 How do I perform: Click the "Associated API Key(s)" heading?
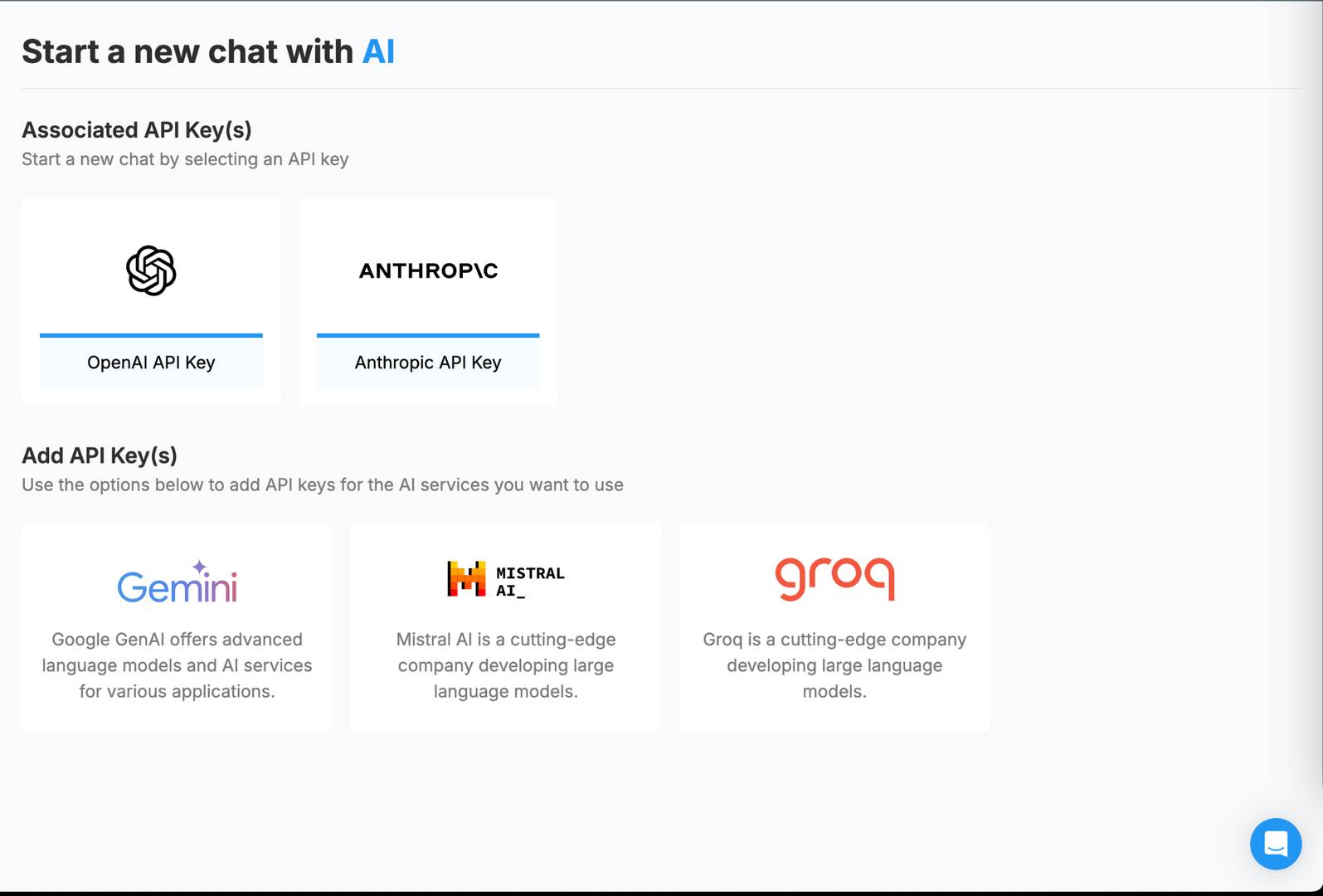(136, 130)
